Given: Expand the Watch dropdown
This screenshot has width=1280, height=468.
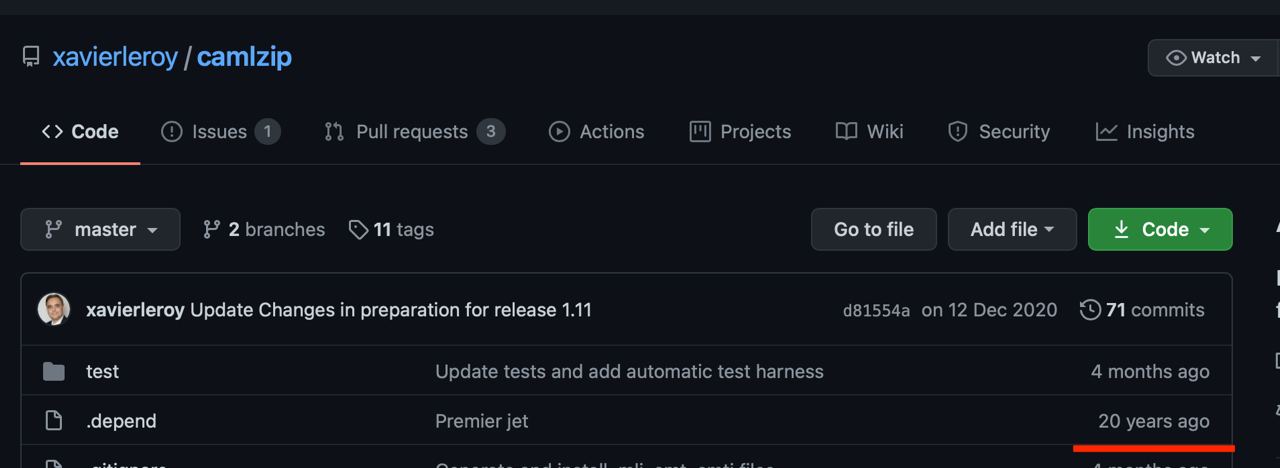Looking at the screenshot, I should [1214, 57].
